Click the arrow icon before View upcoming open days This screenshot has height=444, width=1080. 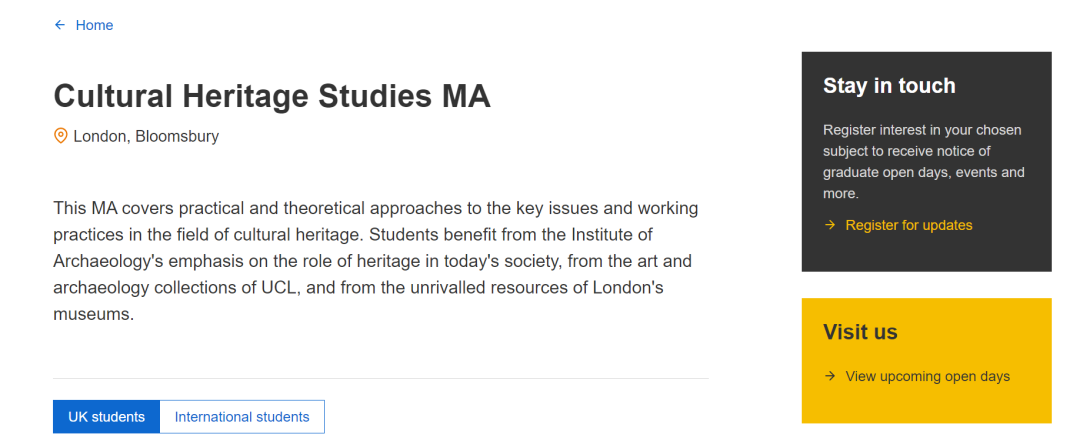(830, 376)
